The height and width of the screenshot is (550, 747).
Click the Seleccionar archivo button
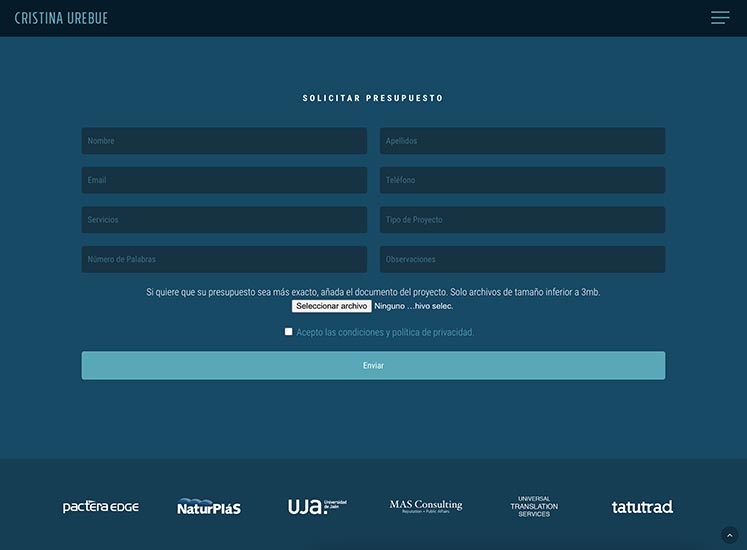[x=332, y=306]
